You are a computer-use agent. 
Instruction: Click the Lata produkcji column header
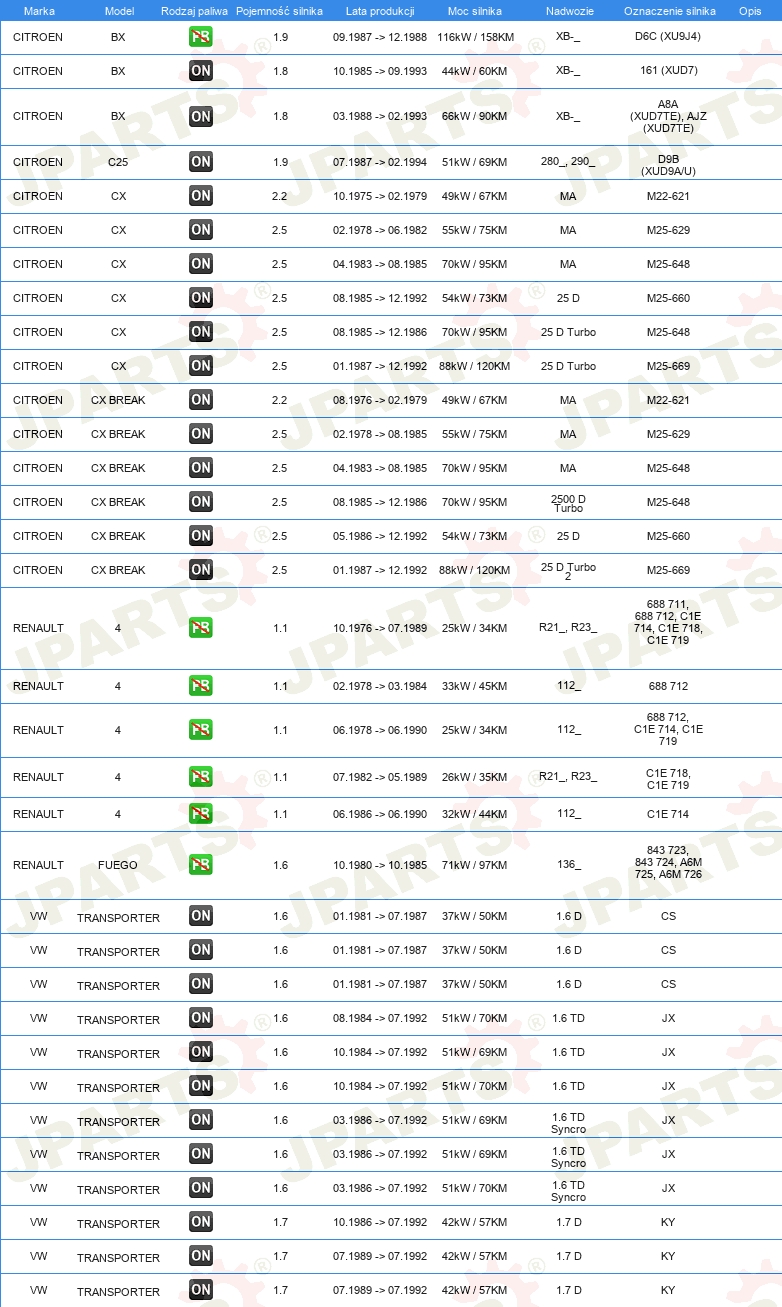pyautogui.click(x=380, y=10)
